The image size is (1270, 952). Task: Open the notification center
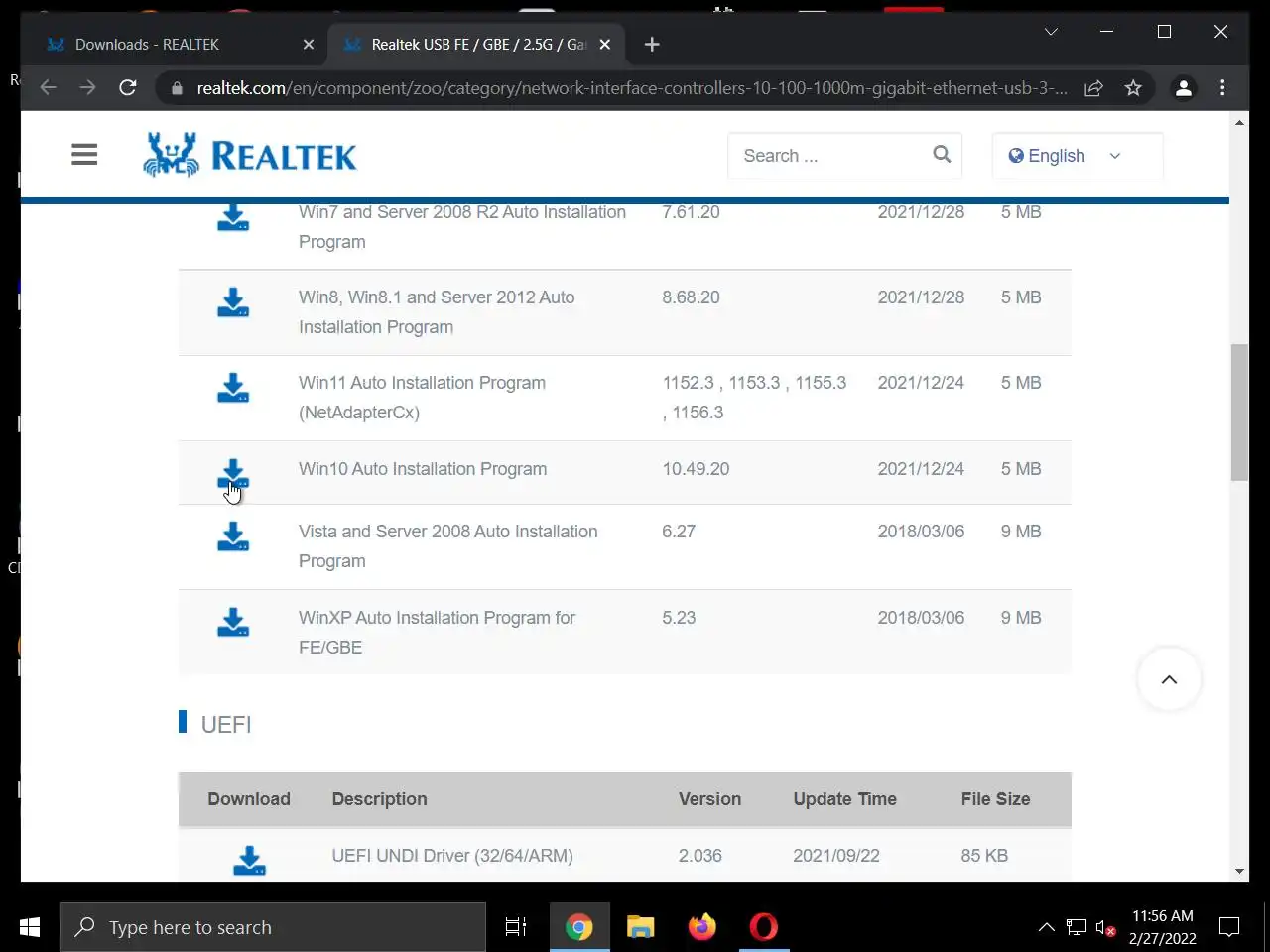pyautogui.click(x=1229, y=928)
